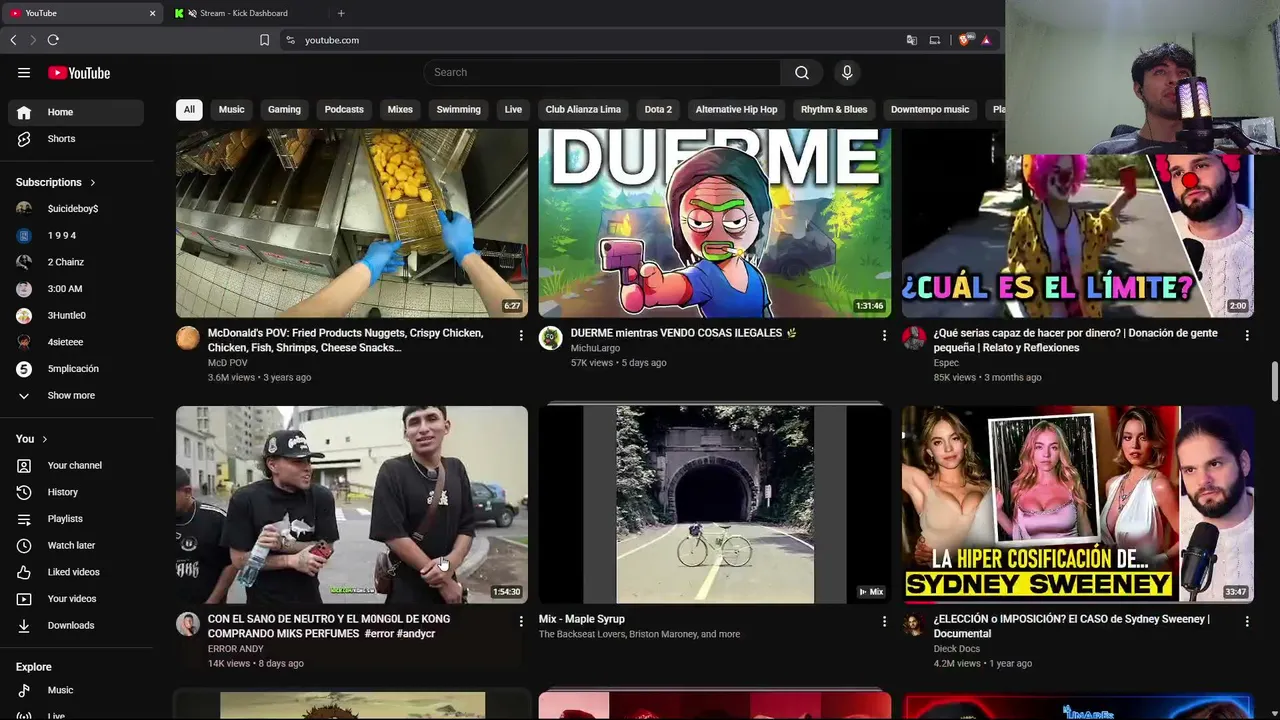Expand the You section header
The height and width of the screenshot is (720, 1280).
[32, 439]
